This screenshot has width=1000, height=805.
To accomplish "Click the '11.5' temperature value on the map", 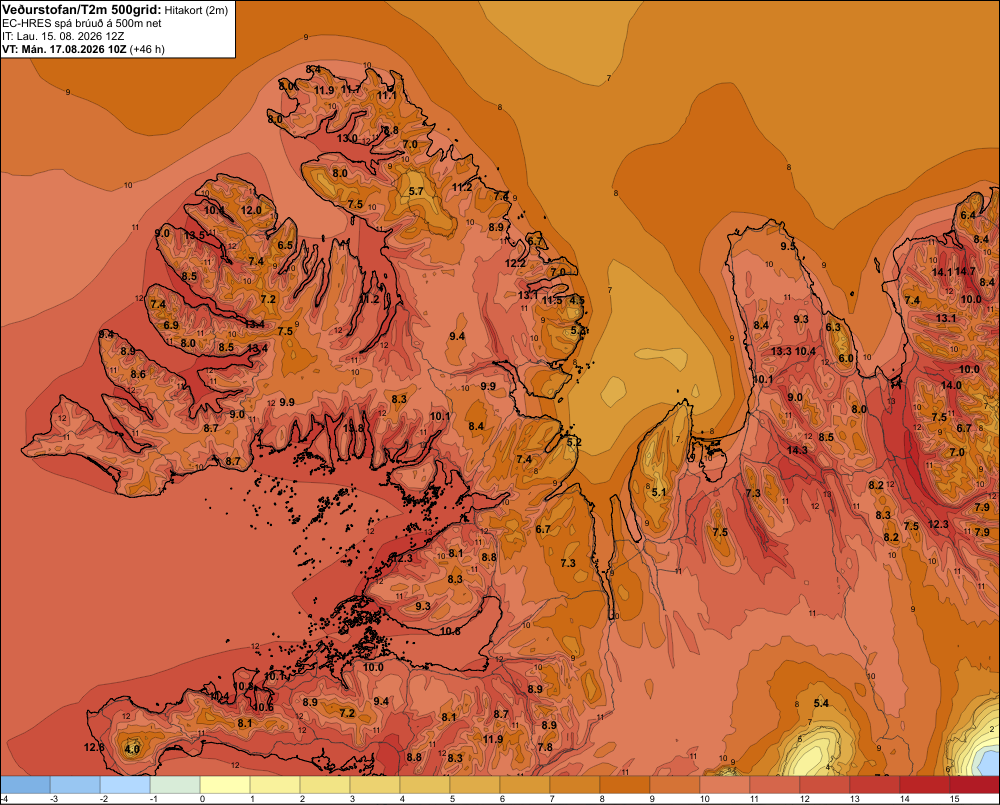I will click(x=552, y=300).
